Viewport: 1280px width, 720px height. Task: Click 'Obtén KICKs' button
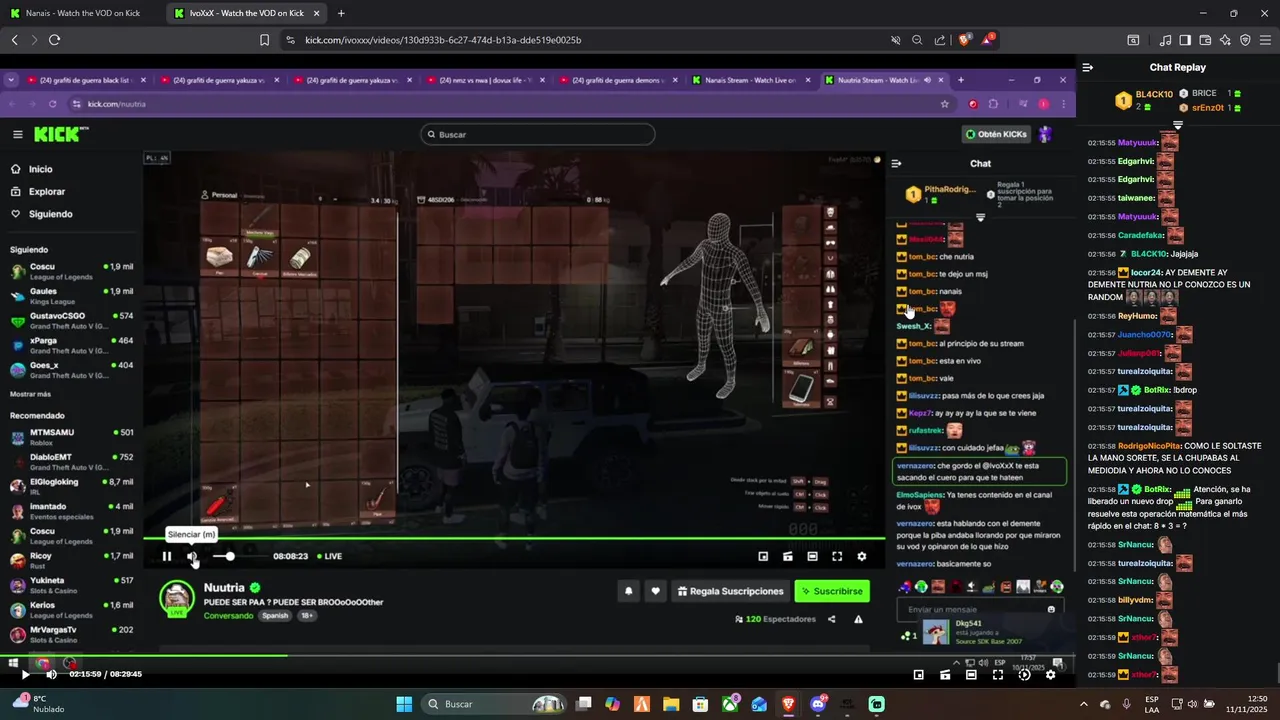point(996,134)
